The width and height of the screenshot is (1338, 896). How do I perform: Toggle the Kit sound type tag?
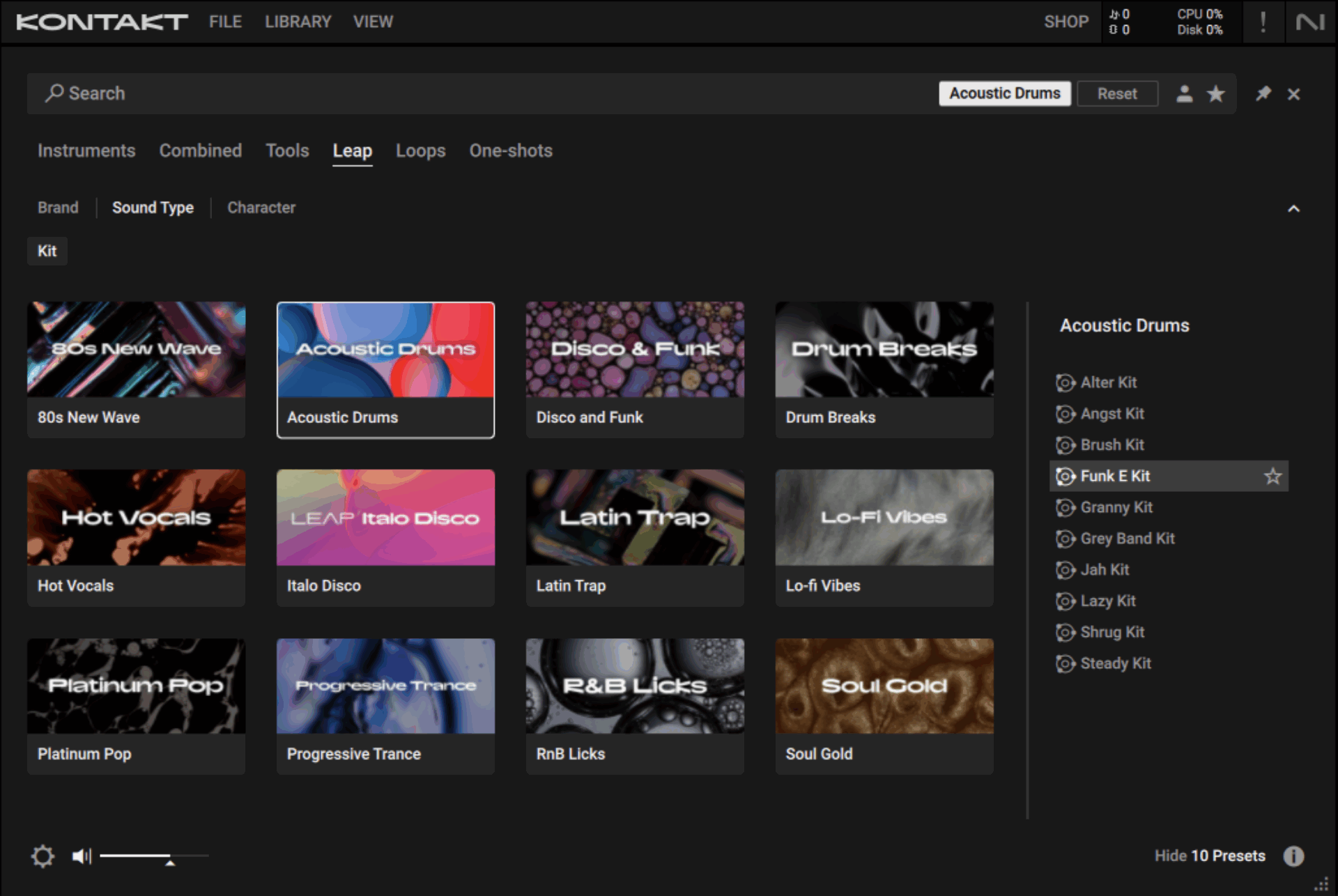[47, 252]
